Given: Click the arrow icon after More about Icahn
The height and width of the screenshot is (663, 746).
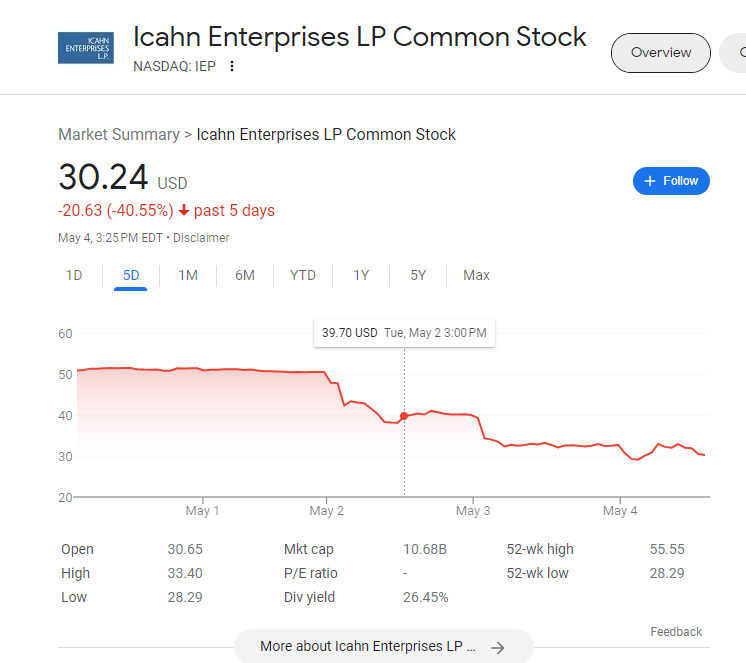Looking at the screenshot, I should click(498, 647).
